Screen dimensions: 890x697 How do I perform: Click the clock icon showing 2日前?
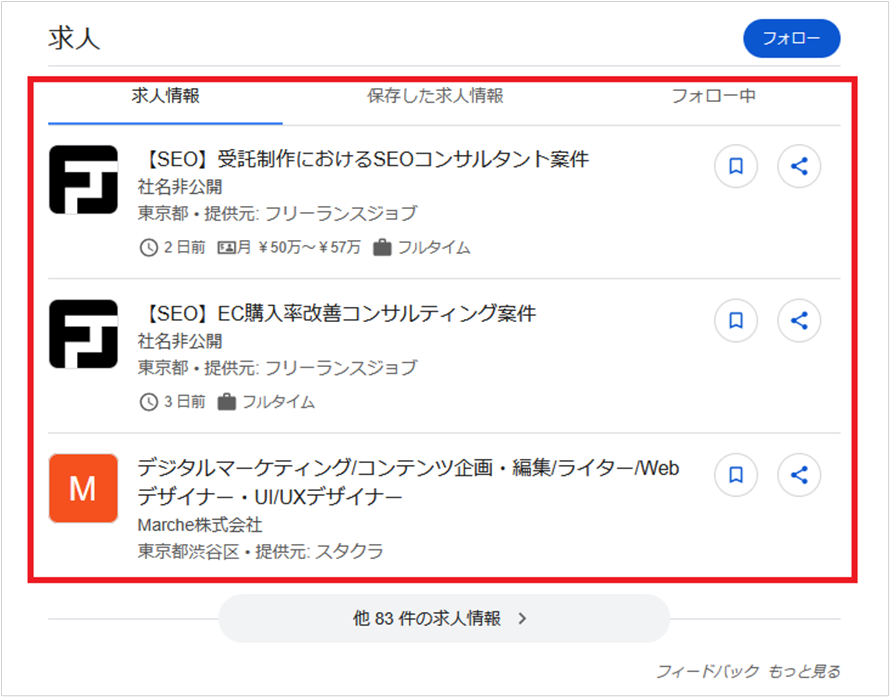pyautogui.click(x=150, y=246)
